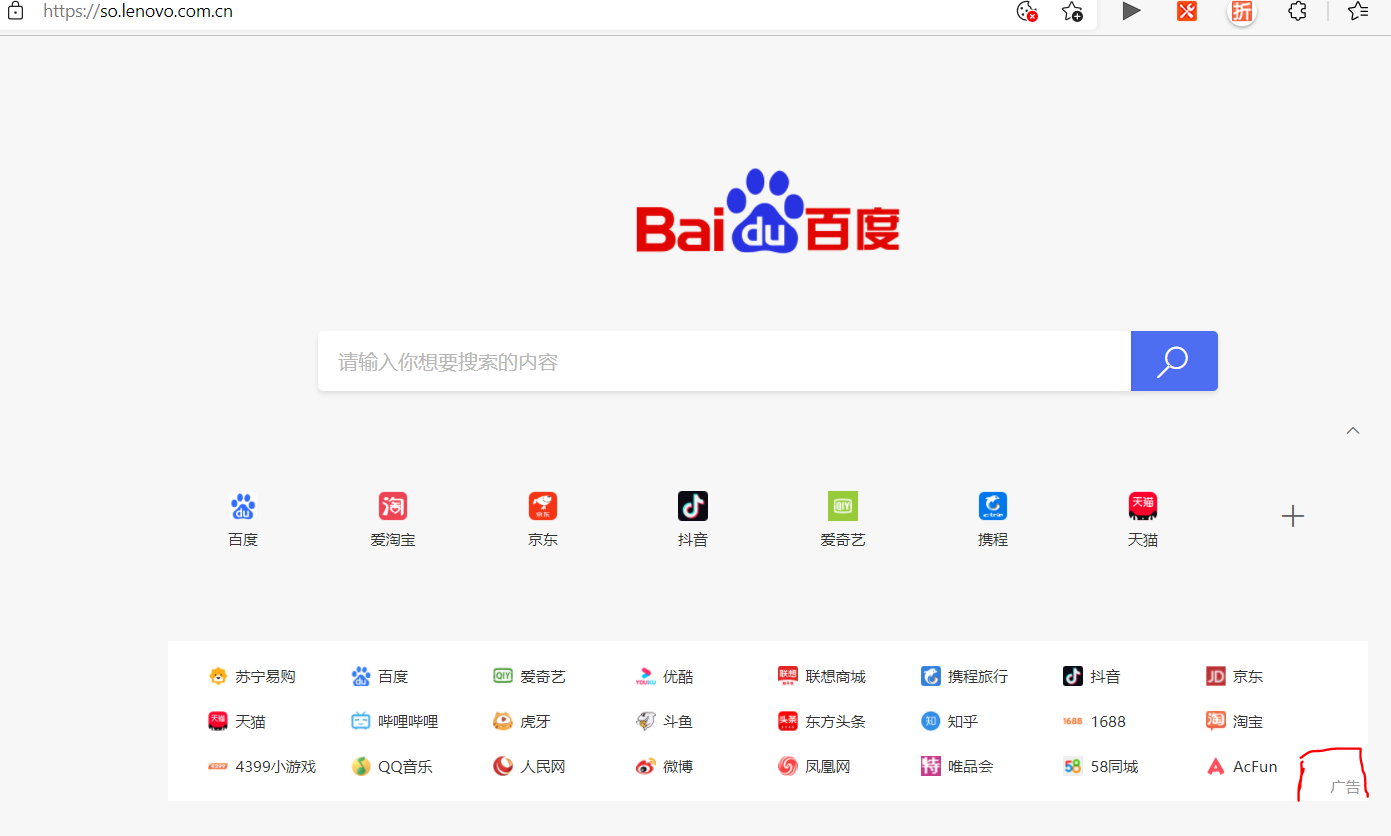Open the 凤凰网 link
1391x836 pixels.
(814, 767)
